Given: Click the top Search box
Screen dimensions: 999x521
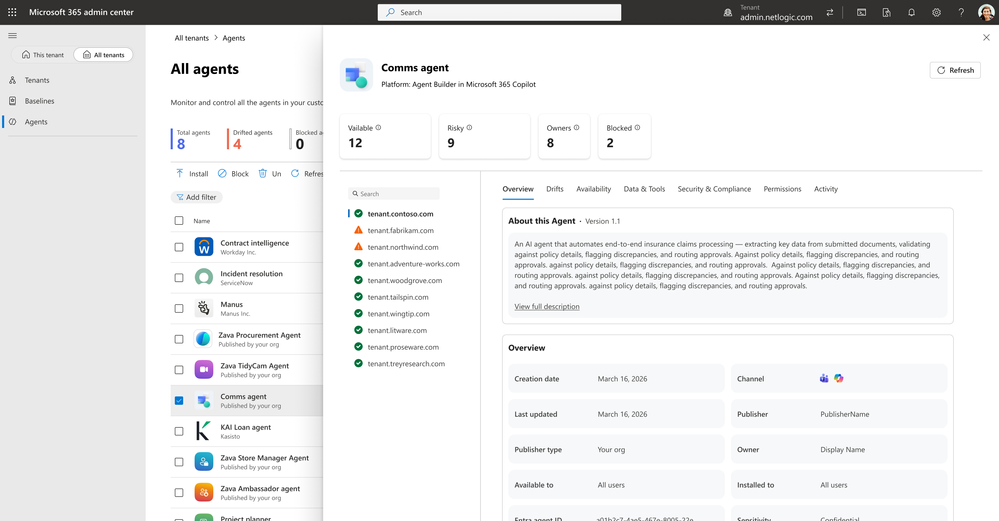Looking at the screenshot, I should click(x=500, y=12).
